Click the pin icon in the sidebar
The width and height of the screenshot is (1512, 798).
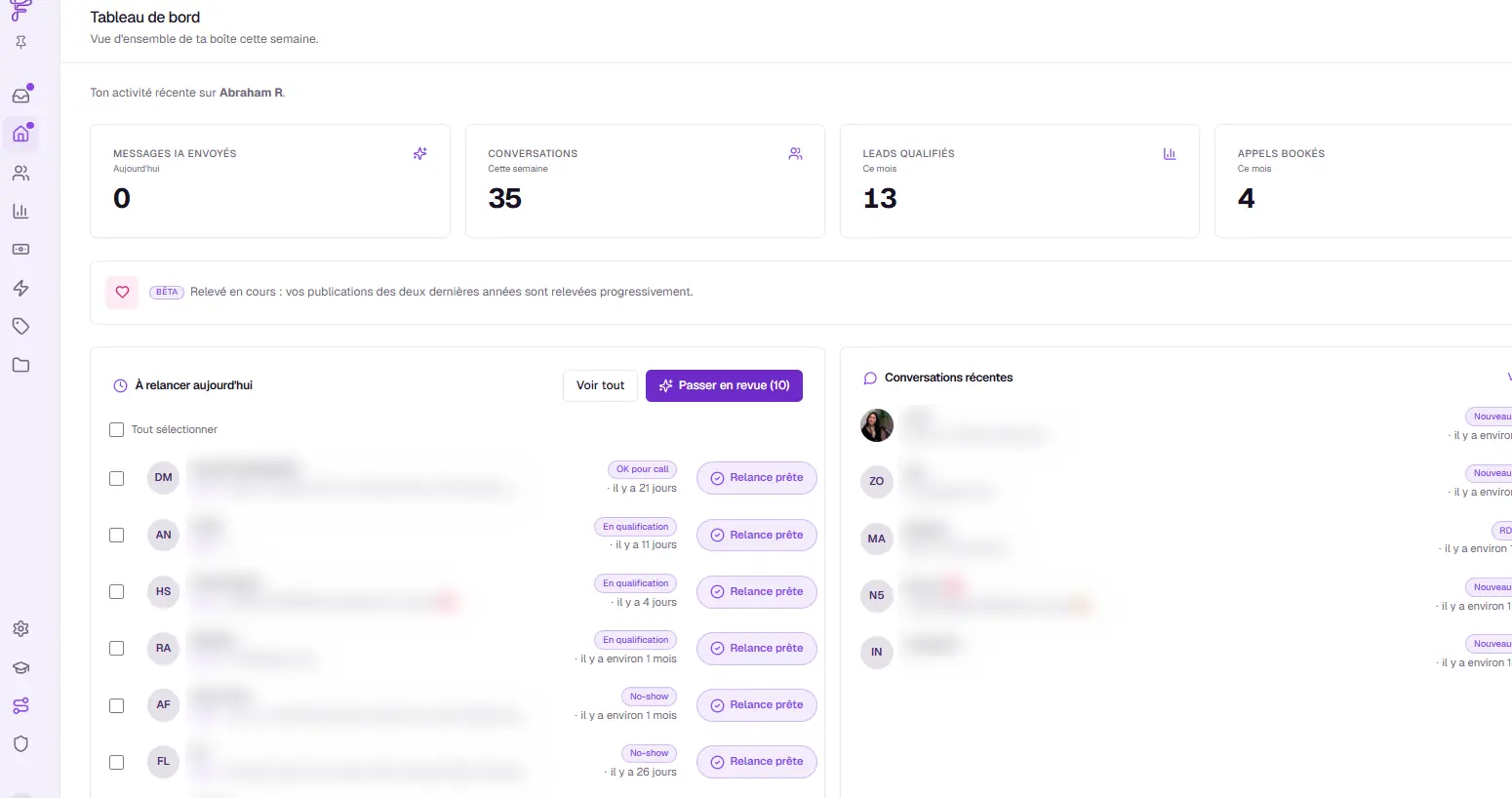20,43
